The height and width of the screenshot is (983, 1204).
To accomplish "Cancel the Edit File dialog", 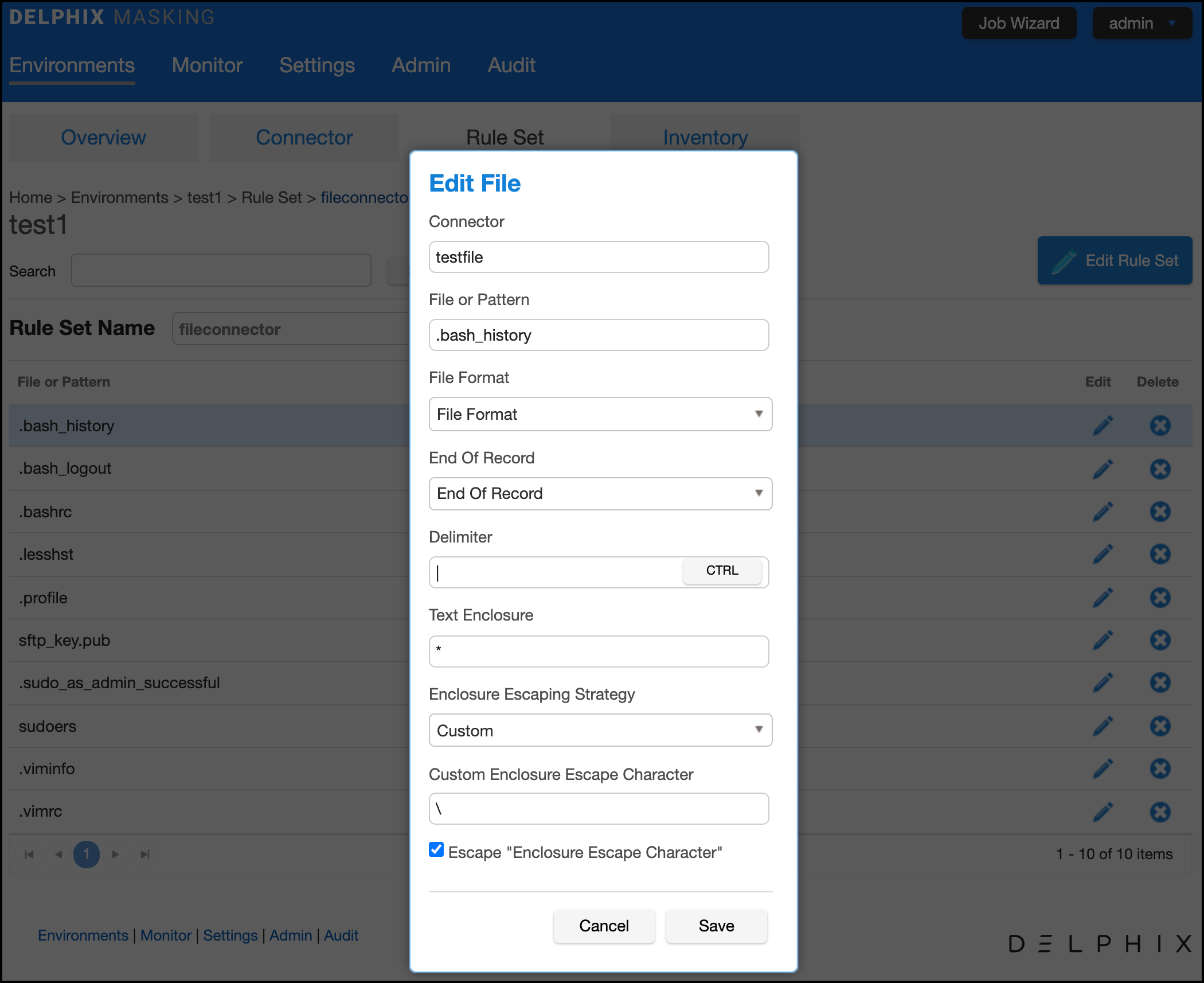I will [604, 926].
